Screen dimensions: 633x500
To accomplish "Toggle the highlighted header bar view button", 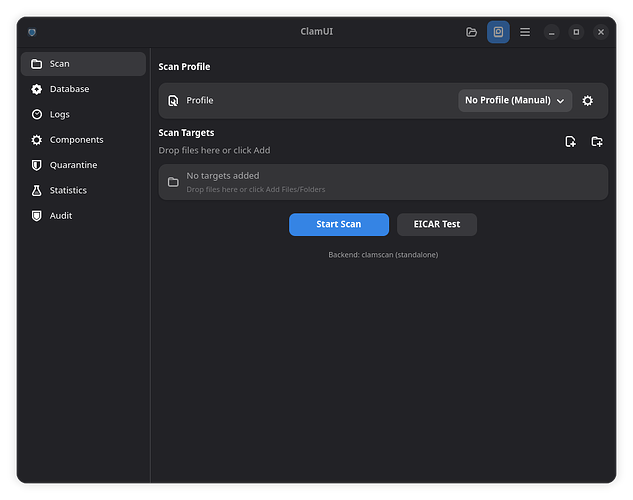I will coord(498,32).
